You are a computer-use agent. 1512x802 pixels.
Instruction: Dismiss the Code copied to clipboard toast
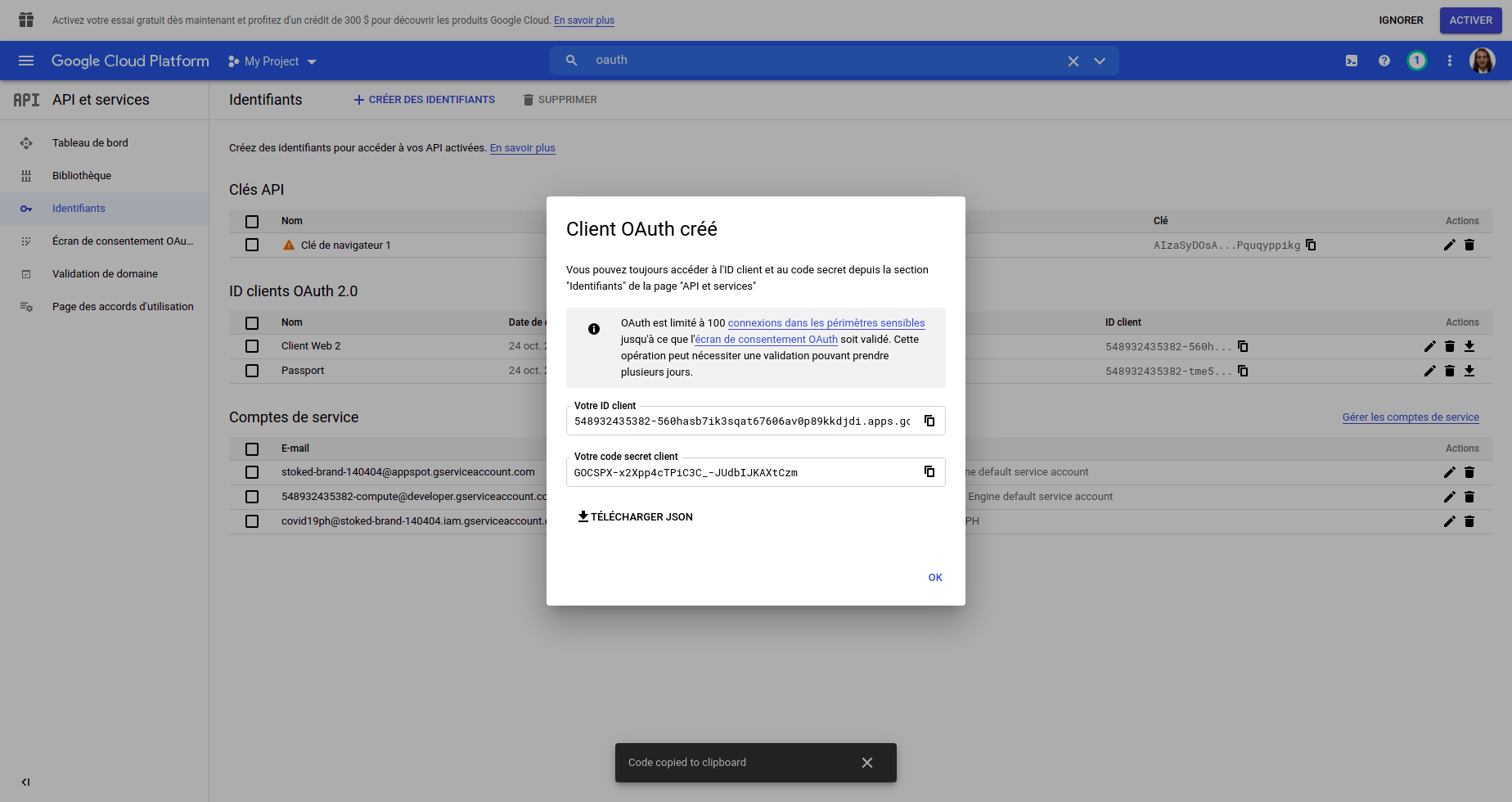tap(867, 763)
